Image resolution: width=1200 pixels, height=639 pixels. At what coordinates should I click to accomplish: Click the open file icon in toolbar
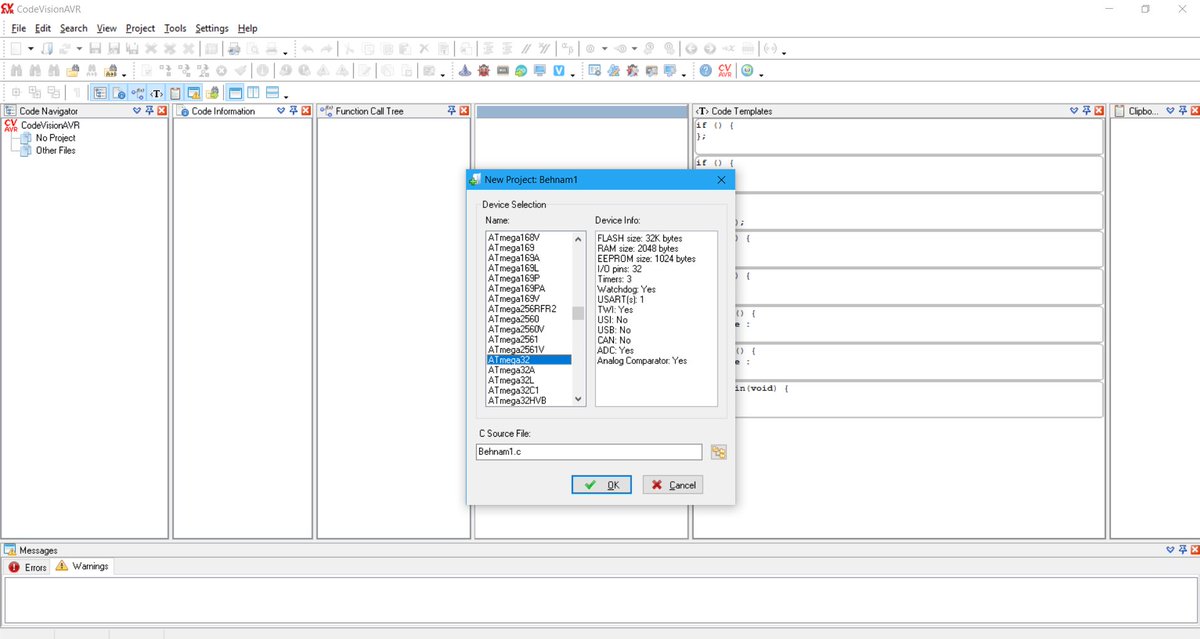coord(47,49)
